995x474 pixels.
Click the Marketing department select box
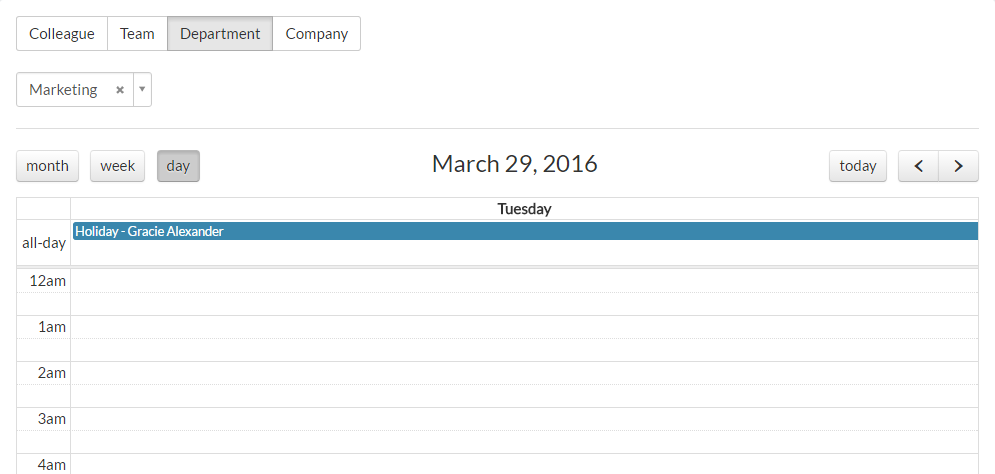click(65, 90)
